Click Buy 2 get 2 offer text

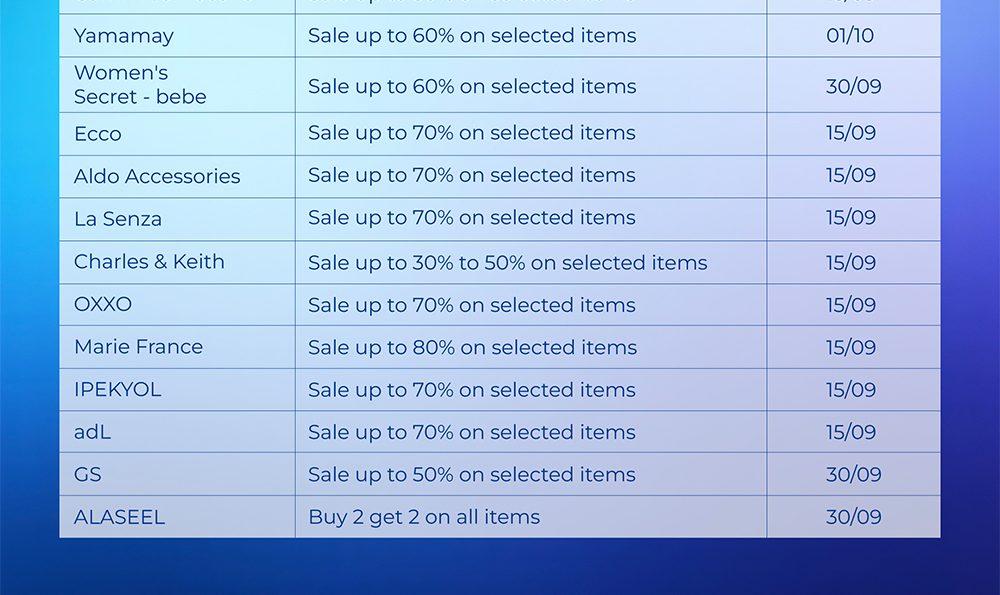pyautogui.click(x=424, y=517)
